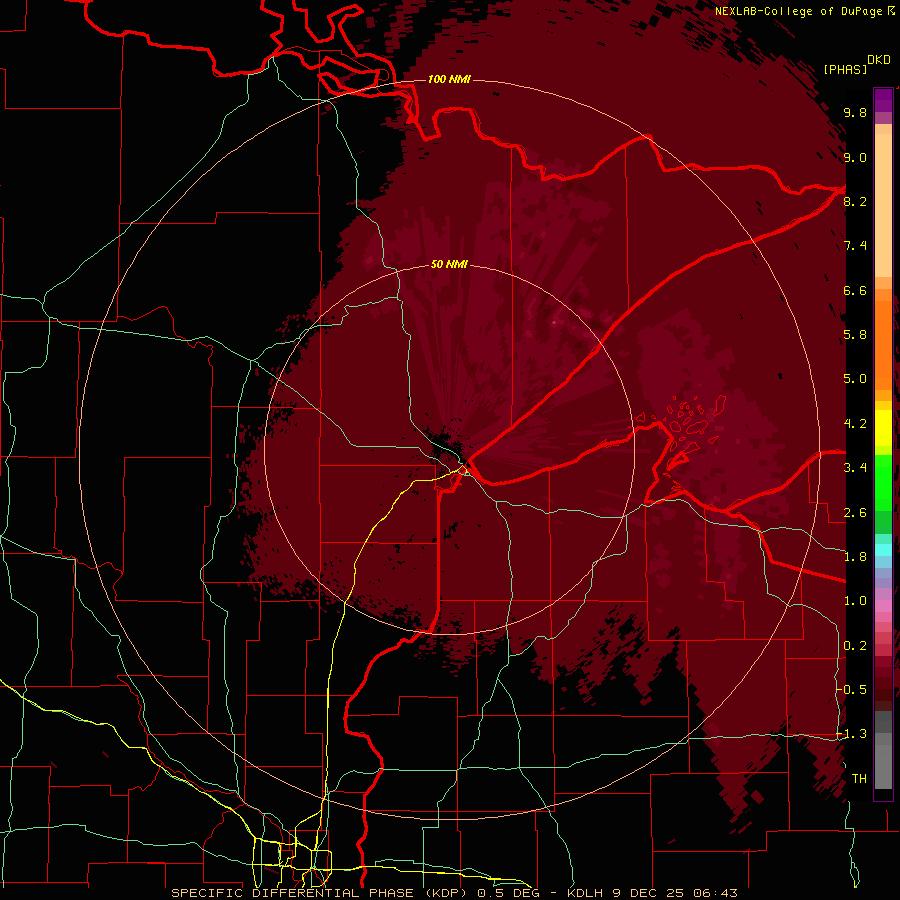Click the 4.2 value on the color scale
900x900 pixels.
pos(855,424)
